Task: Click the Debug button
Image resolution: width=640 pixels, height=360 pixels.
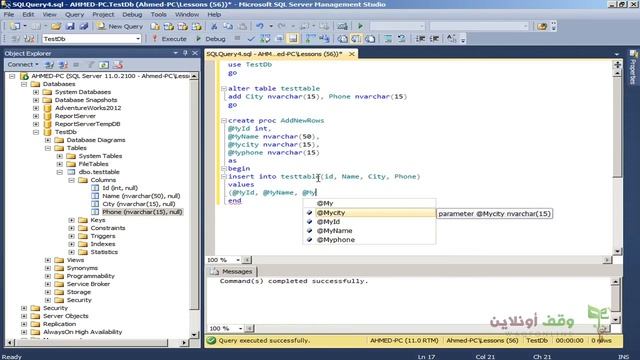Action: click(x=211, y=39)
